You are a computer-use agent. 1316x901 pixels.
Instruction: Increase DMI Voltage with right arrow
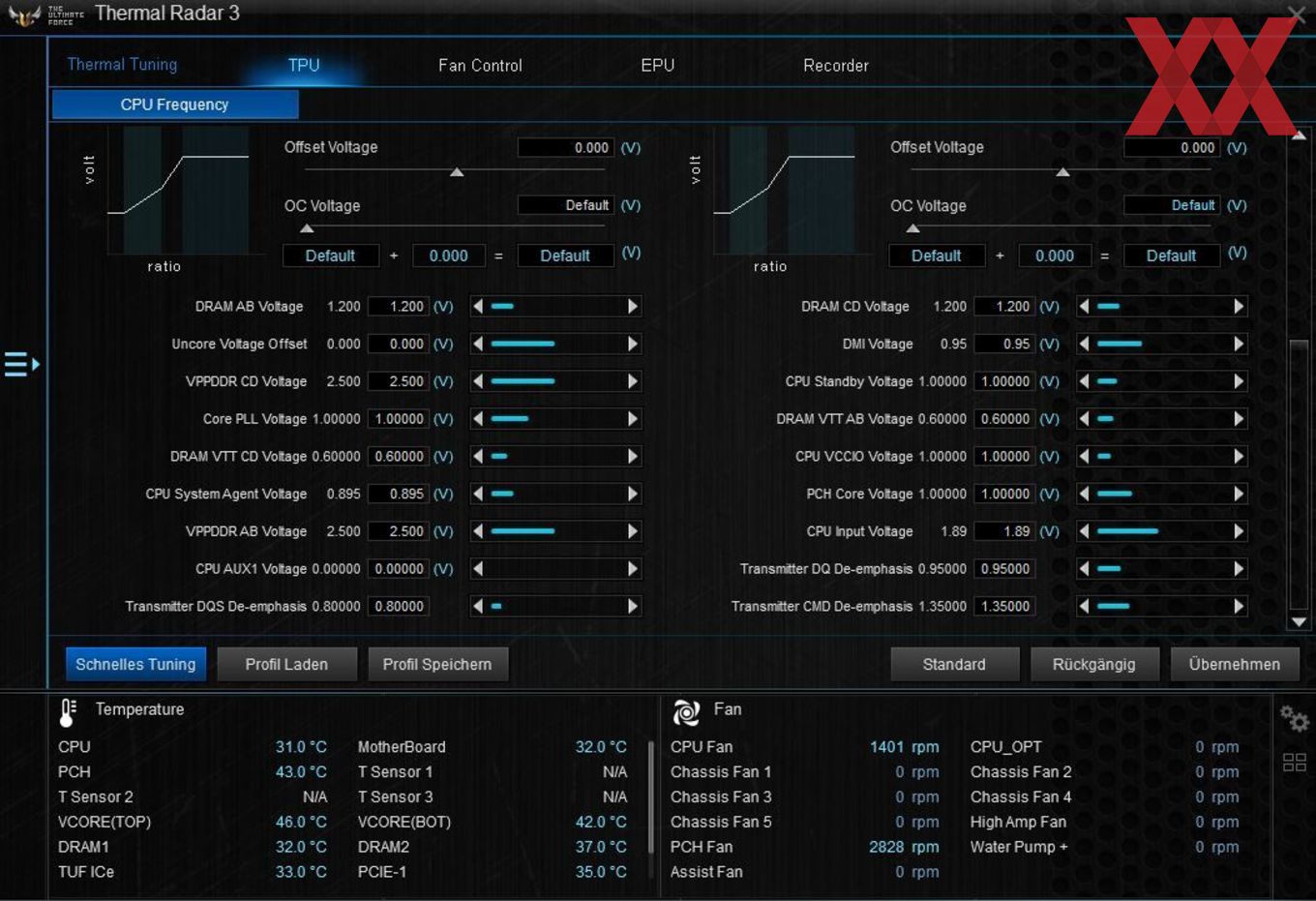(1239, 344)
